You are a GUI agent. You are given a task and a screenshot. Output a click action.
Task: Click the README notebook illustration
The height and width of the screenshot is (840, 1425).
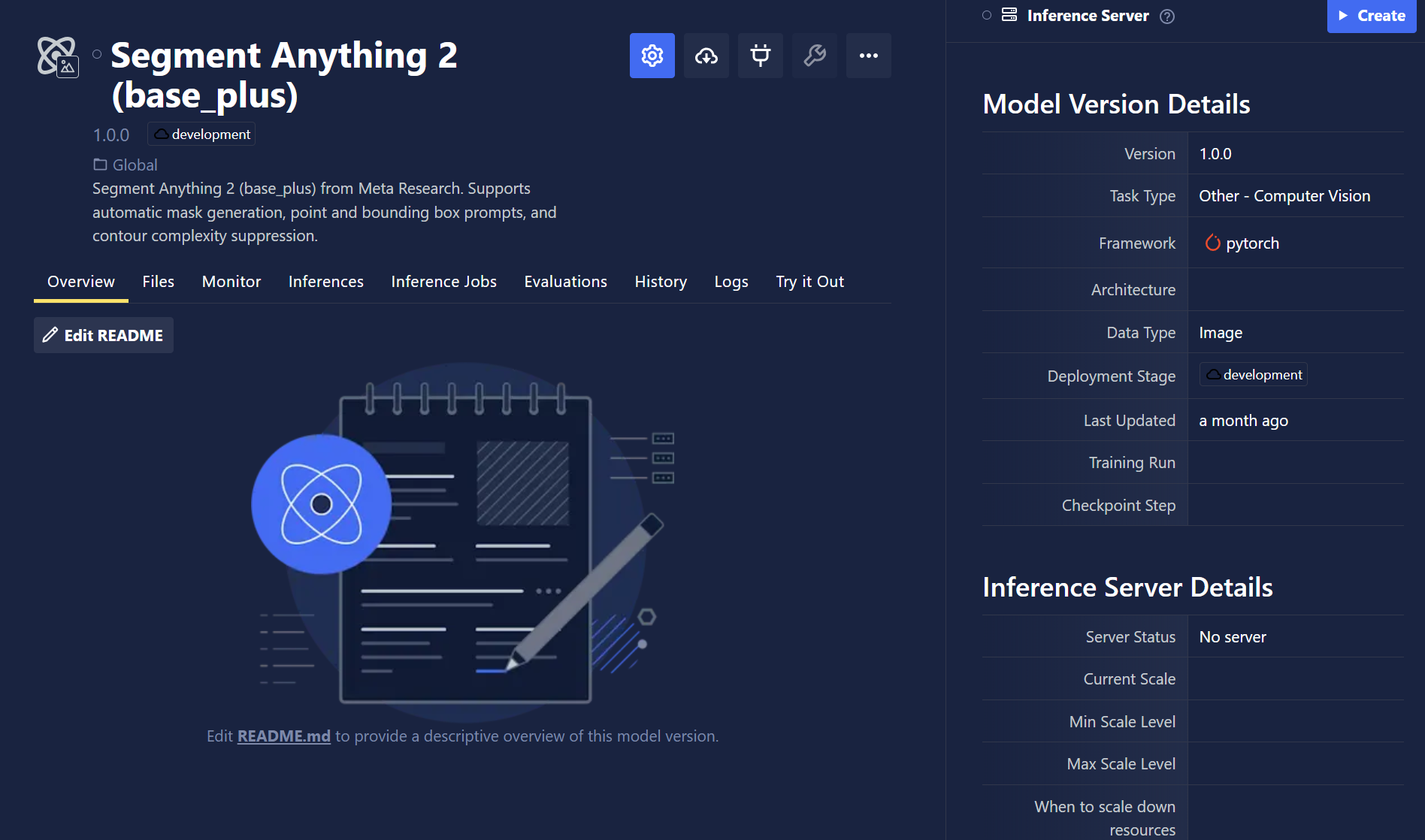pyautogui.click(x=463, y=541)
